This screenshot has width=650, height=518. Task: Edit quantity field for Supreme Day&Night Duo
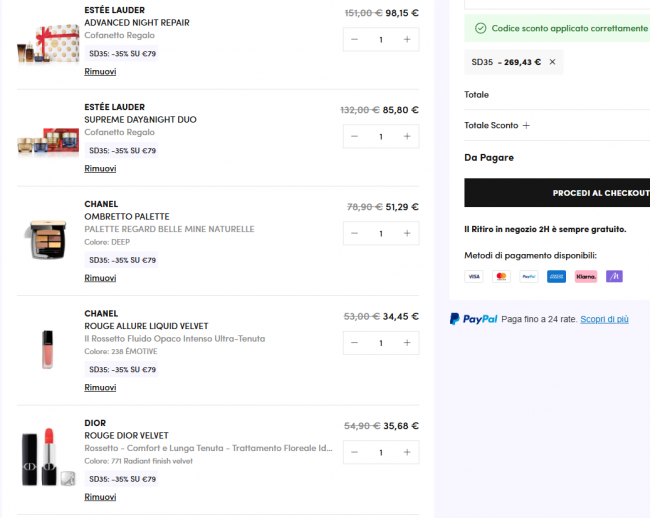pyautogui.click(x=381, y=136)
